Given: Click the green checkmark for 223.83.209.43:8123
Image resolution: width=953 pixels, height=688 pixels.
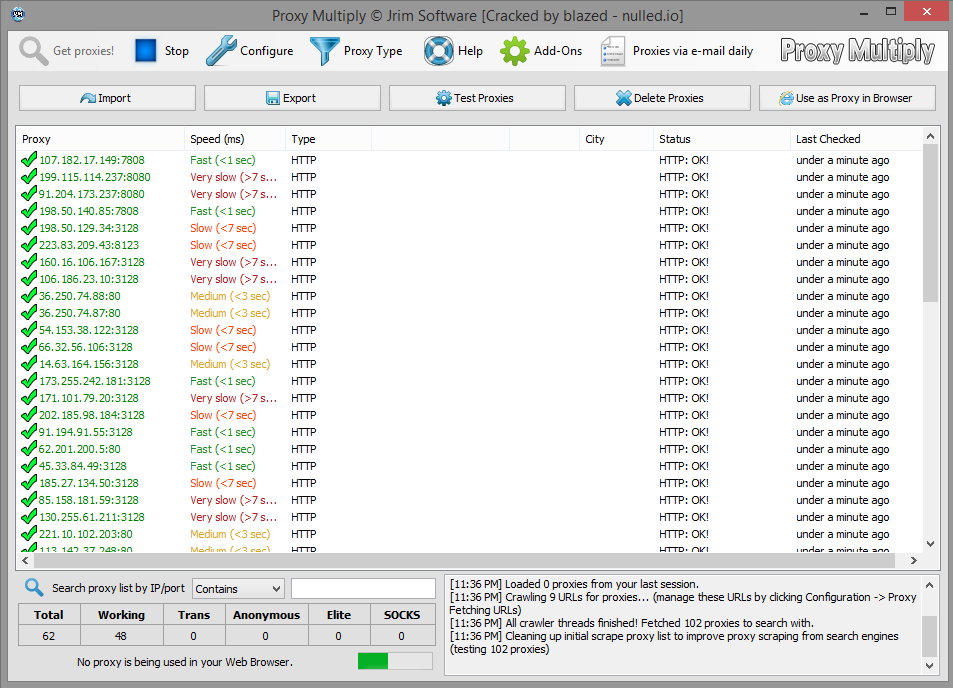Looking at the screenshot, I should [29, 245].
